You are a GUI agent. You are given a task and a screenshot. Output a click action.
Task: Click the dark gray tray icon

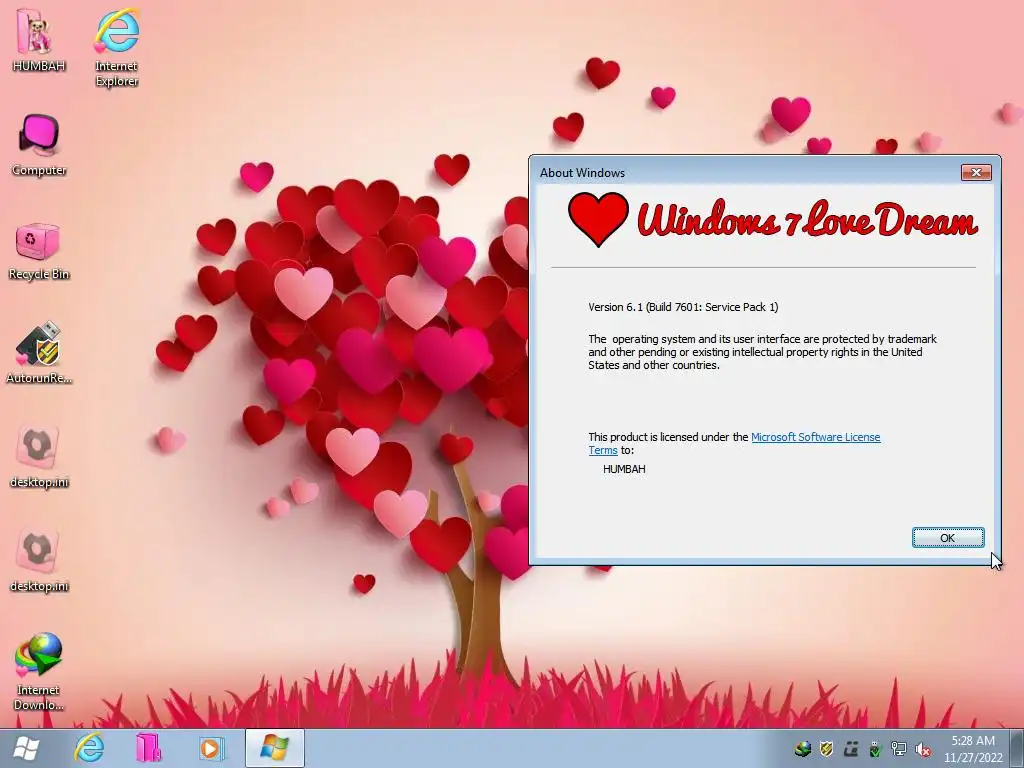point(850,749)
